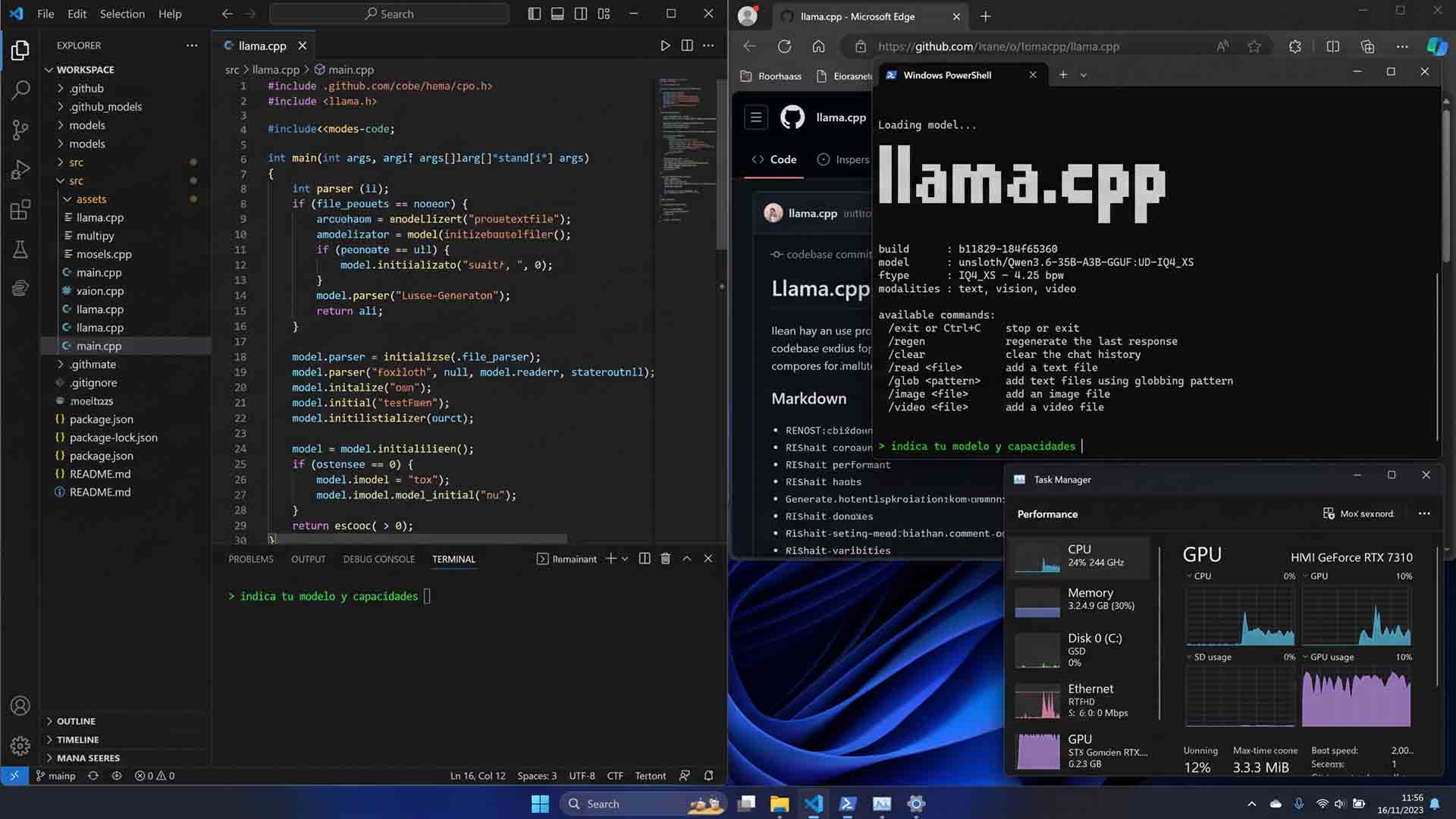The height and width of the screenshot is (819, 1456).
Task: Open the GitHub hamburger navigation menu
Action: point(756,117)
